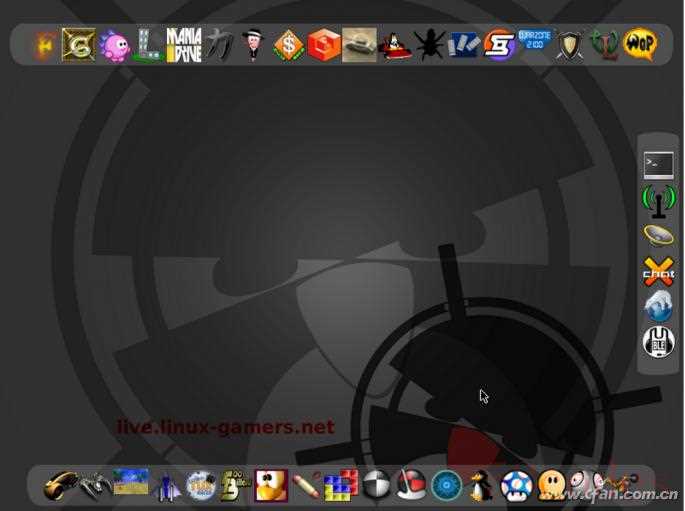Launch the black spider icon game
Image resolution: width=685 pixels, height=511 pixels.
pos(430,45)
